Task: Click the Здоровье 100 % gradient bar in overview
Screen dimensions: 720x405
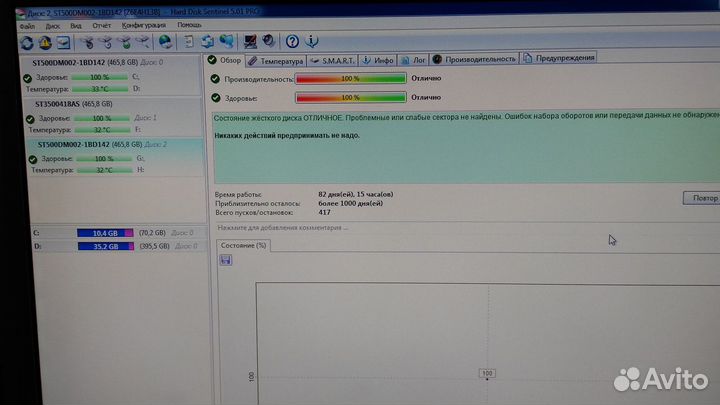Action: coord(351,97)
